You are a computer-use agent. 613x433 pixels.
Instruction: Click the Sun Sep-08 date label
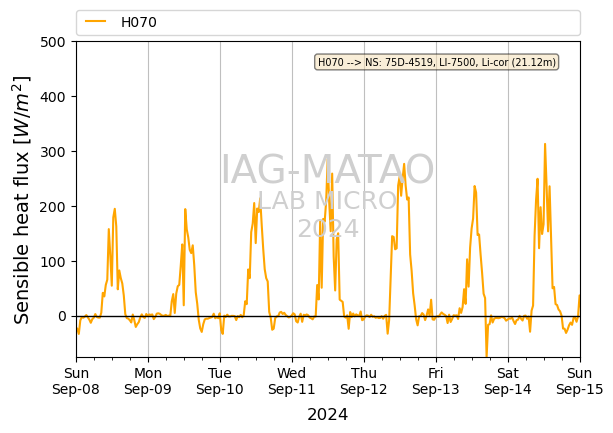76,381
